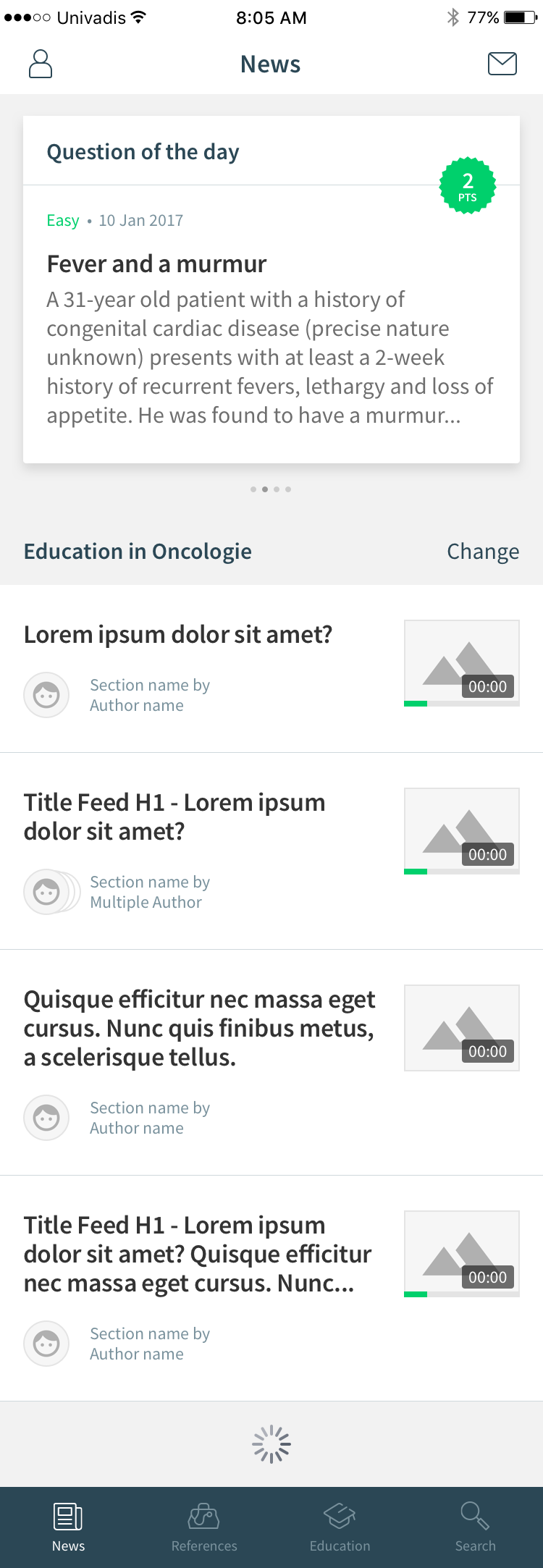Select the second carousel page dot
543x1568 pixels.
point(265,489)
